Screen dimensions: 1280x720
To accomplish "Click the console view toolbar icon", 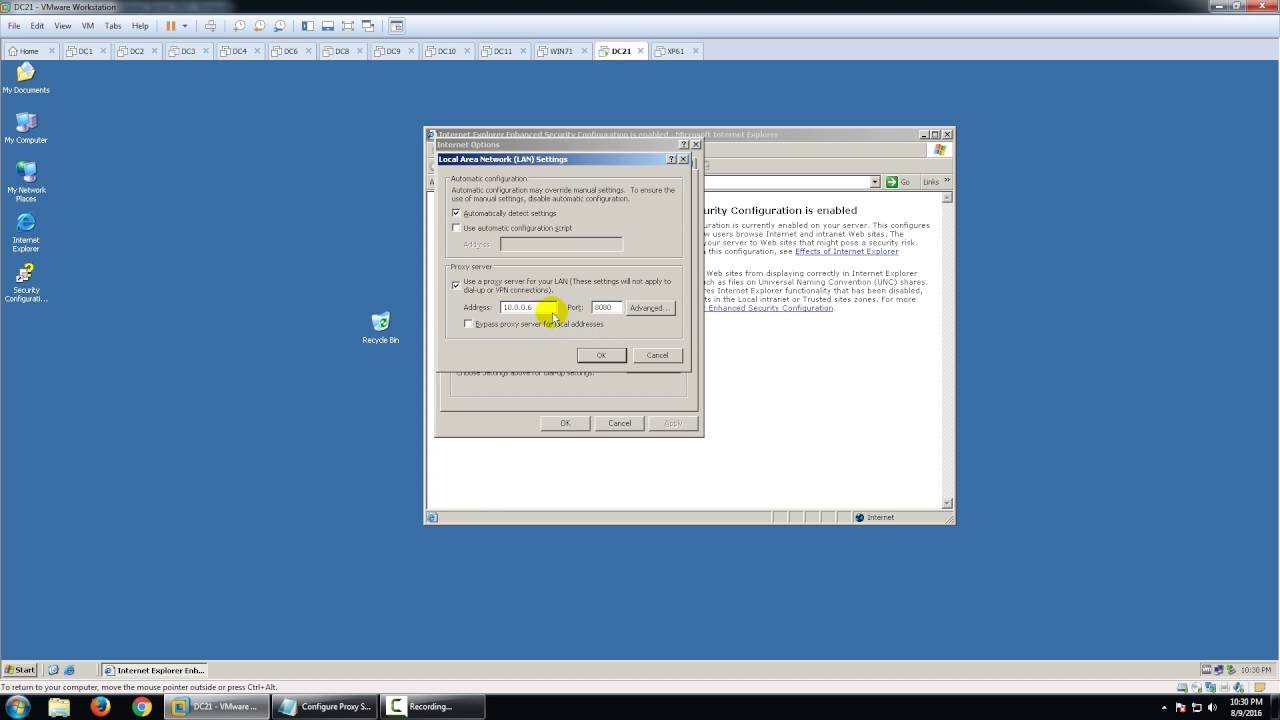I will pyautogui.click(x=397, y=26).
